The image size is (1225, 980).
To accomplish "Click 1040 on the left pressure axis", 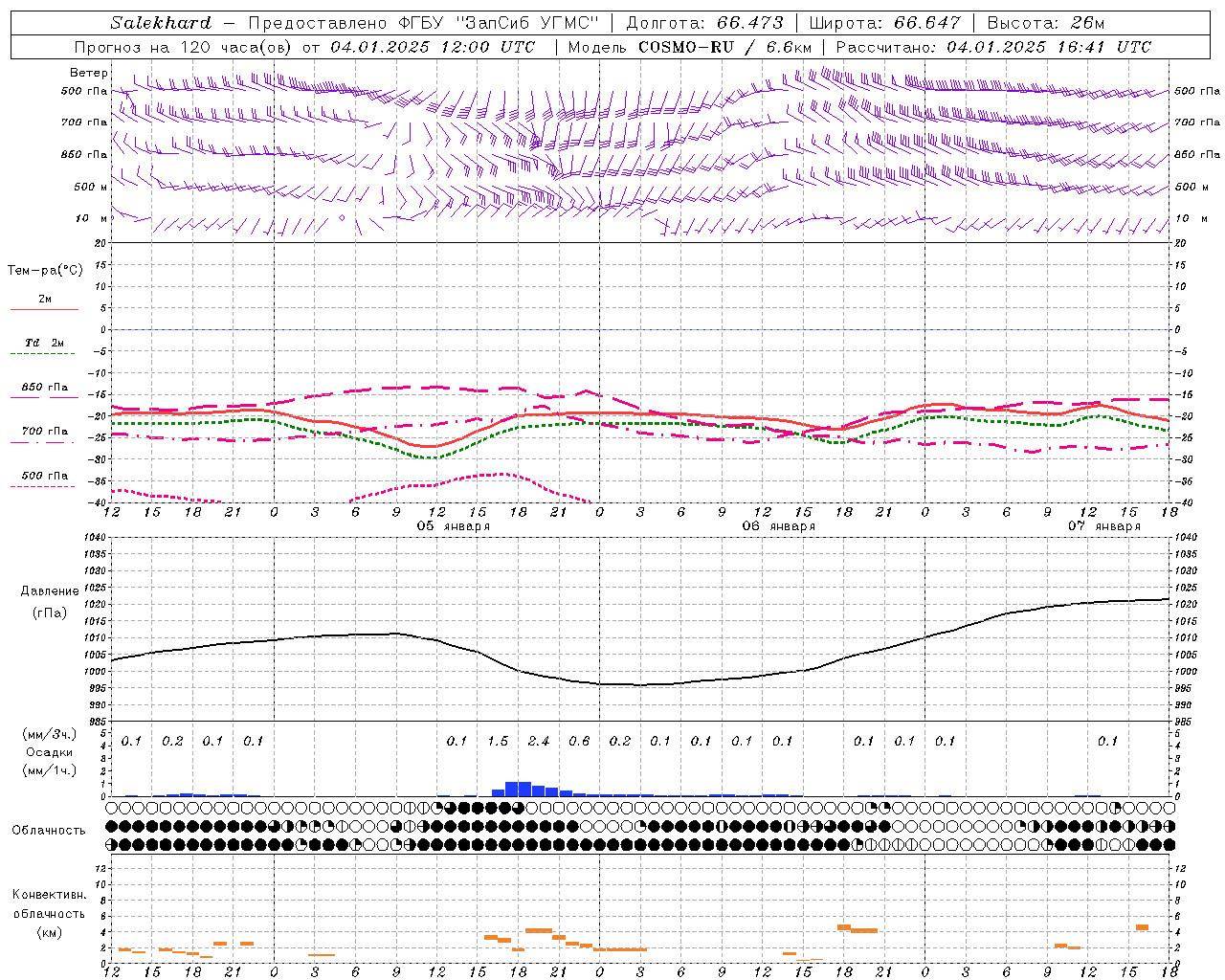I will click(94, 538).
